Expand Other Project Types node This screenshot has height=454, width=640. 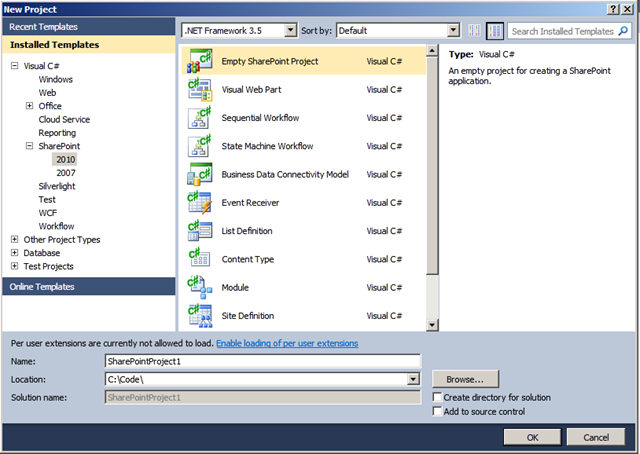pos(15,239)
